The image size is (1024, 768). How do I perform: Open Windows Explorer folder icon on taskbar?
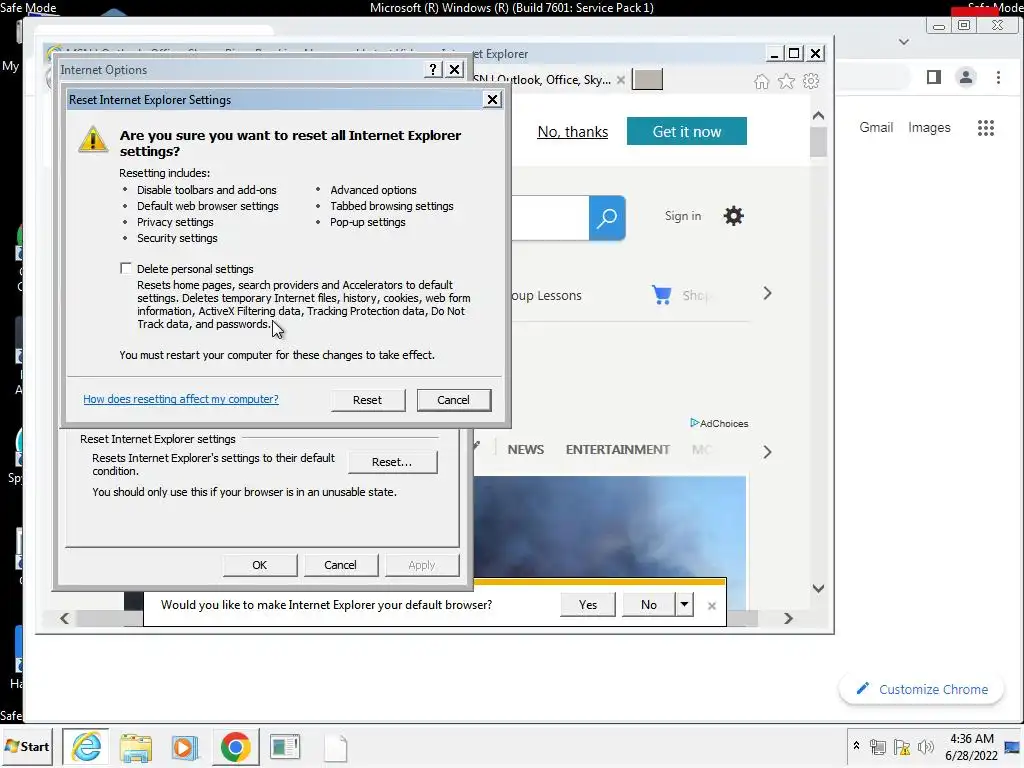[135, 748]
